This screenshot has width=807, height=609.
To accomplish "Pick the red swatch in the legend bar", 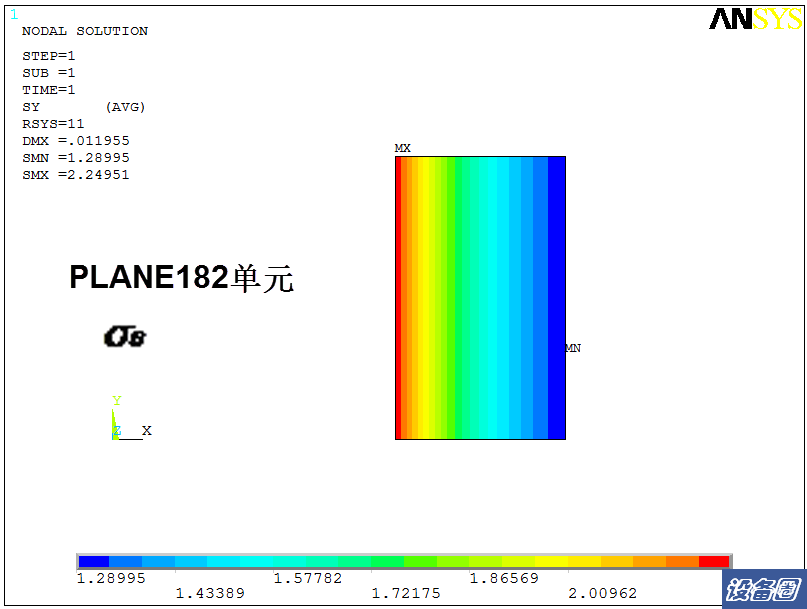I will coord(714,562).
